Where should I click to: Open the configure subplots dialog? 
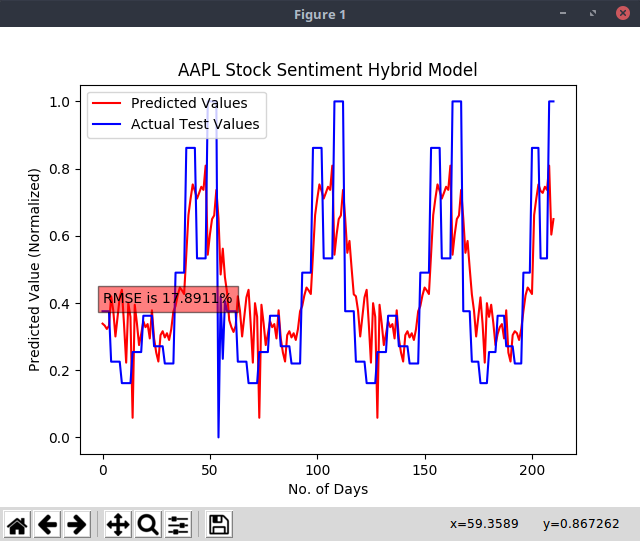coord(178,524)
